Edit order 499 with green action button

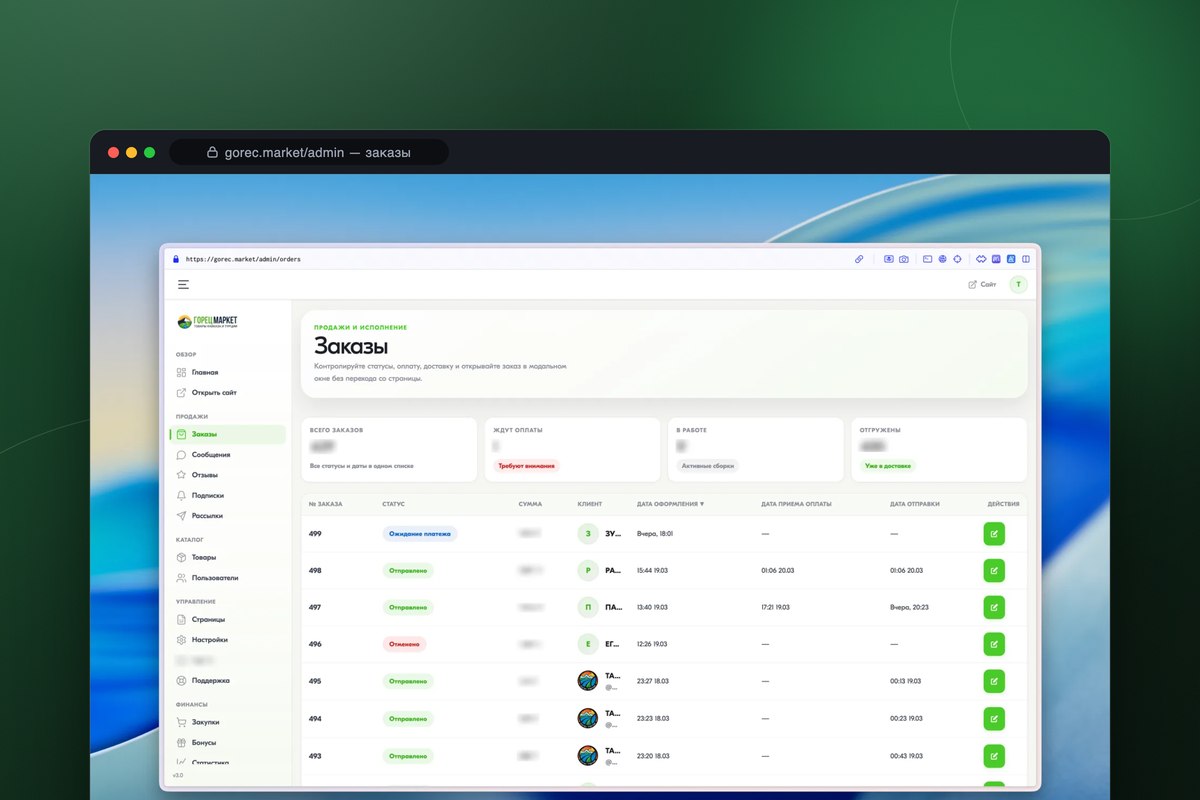click(994, 534)
